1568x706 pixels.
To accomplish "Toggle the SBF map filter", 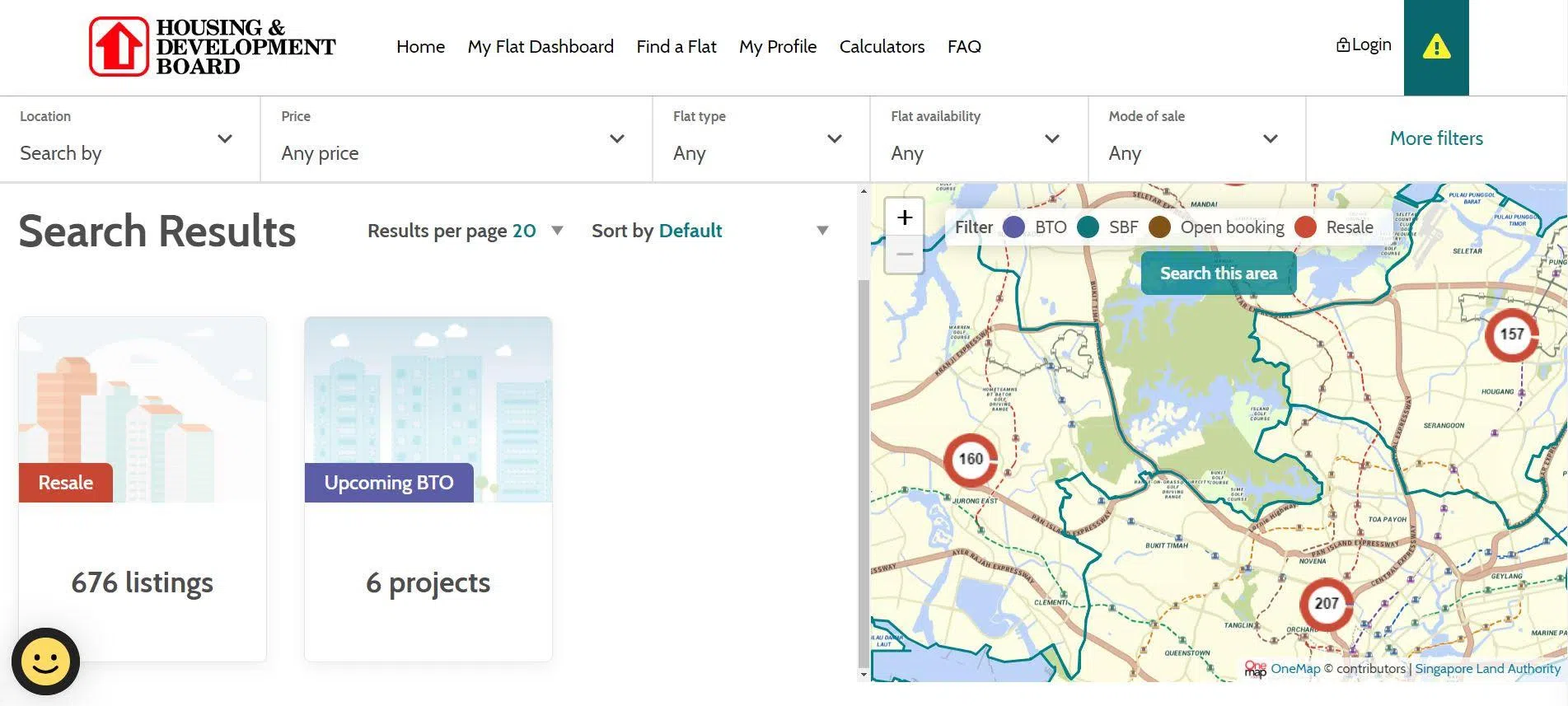I will pyautogui.click(x=1088, y=227).
